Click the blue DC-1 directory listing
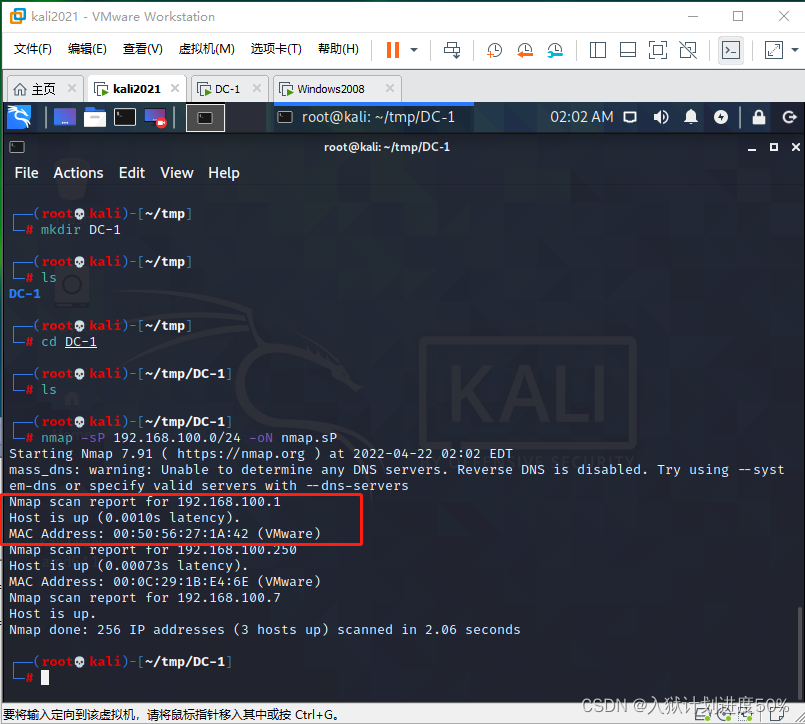805x724 pixels. click(25, 294)
